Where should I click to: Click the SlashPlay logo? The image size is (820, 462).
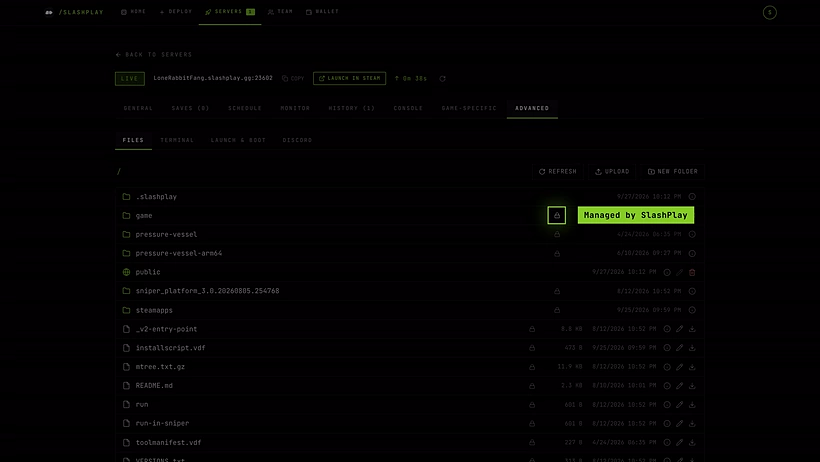click(x=74, y=12)
